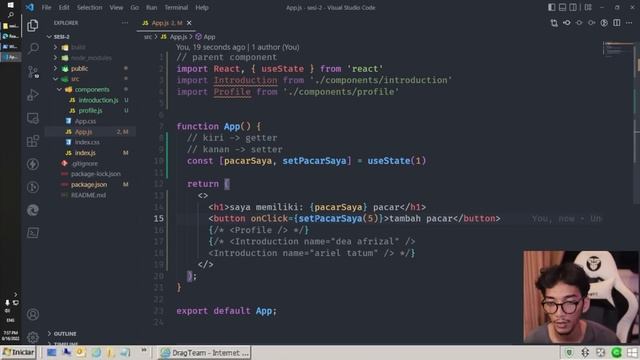Open the lightning bolt extension in activity bar
Viewport: 640px width, 360px height.
pyautogui.click(x=33, y=164)
